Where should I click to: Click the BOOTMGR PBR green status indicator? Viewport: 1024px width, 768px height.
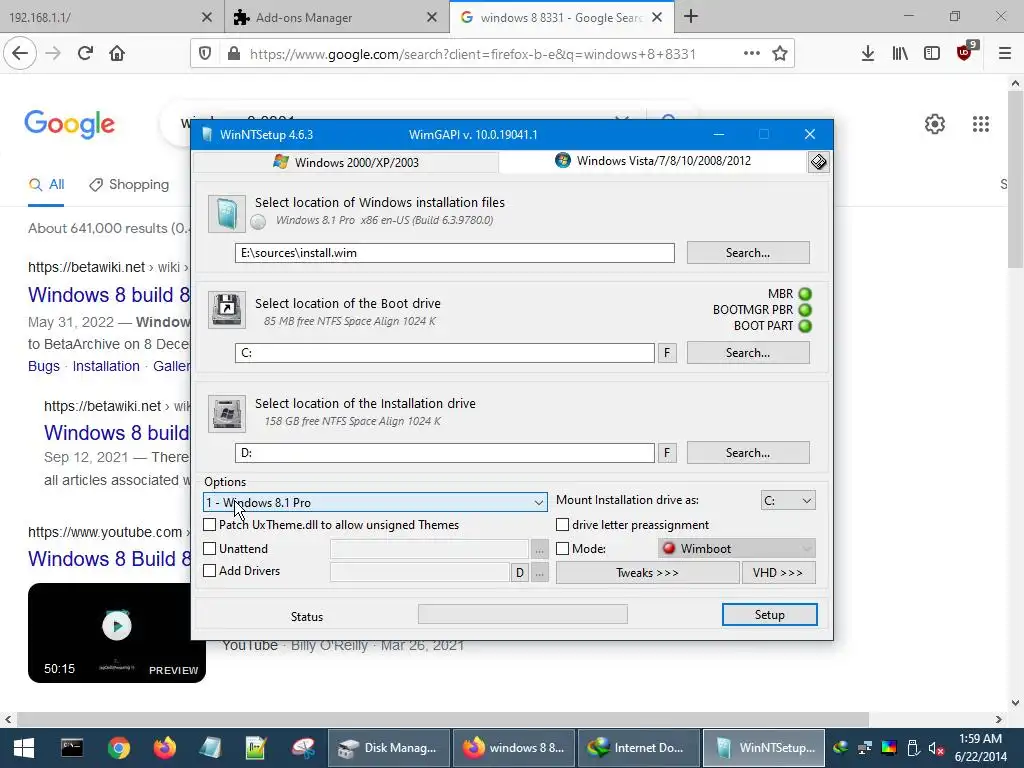click(x=805, y=310)
